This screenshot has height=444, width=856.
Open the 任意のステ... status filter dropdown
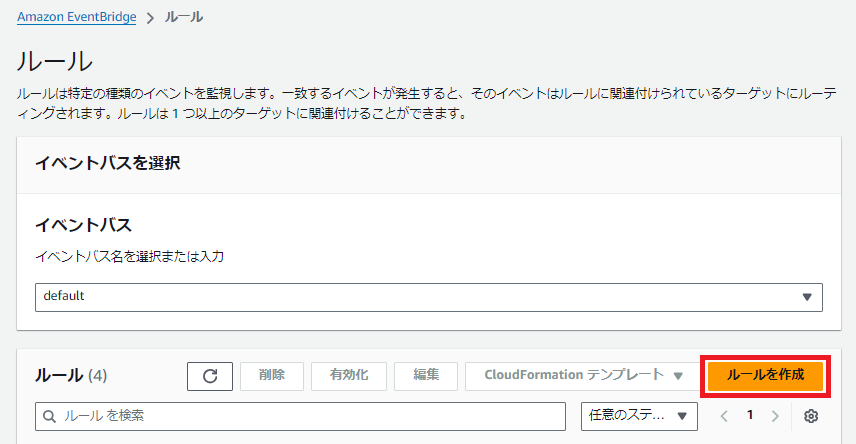click(639, 416)
